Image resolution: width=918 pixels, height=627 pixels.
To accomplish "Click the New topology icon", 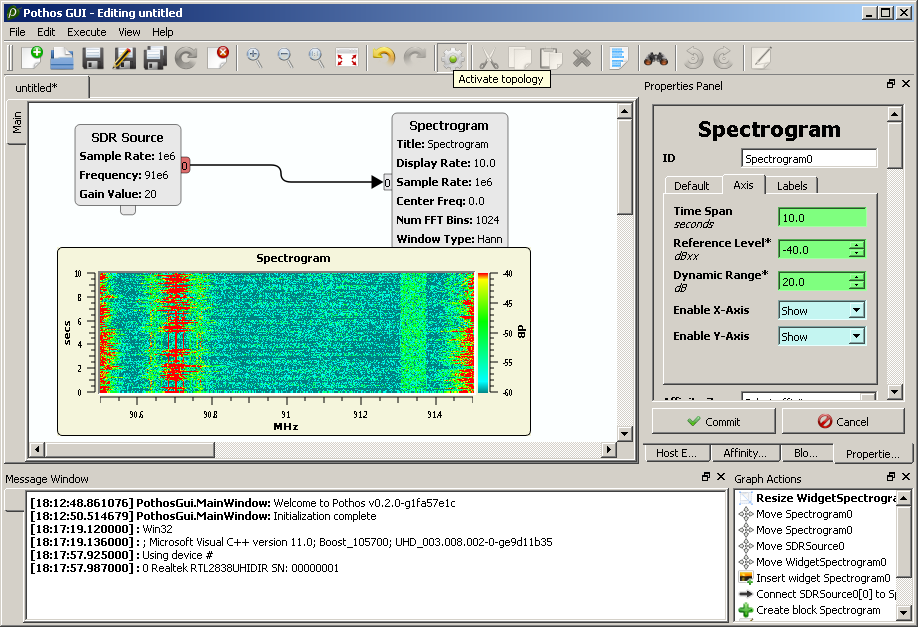I will point(32,57).
